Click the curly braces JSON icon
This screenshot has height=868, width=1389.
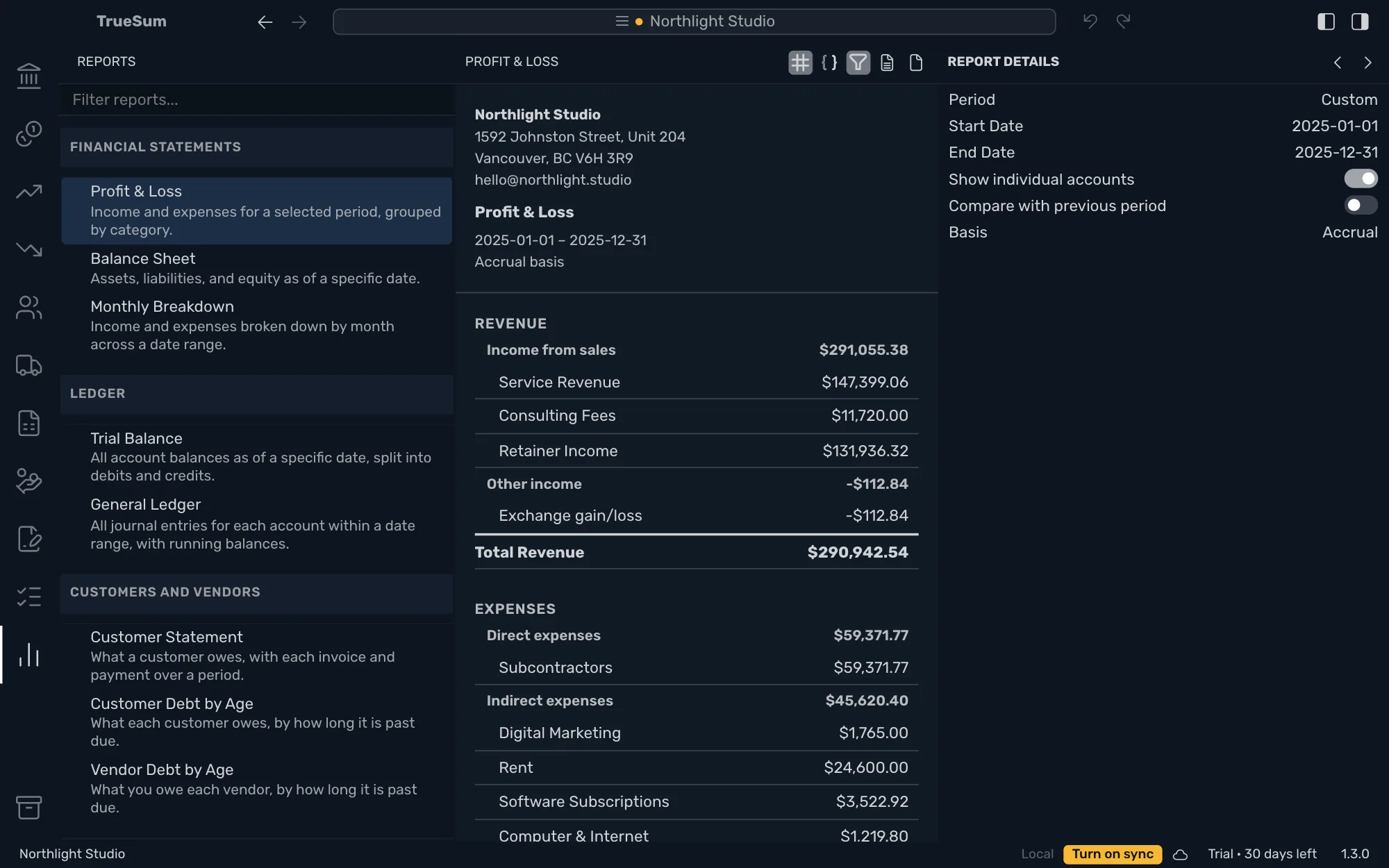click(x=829, y=62)
